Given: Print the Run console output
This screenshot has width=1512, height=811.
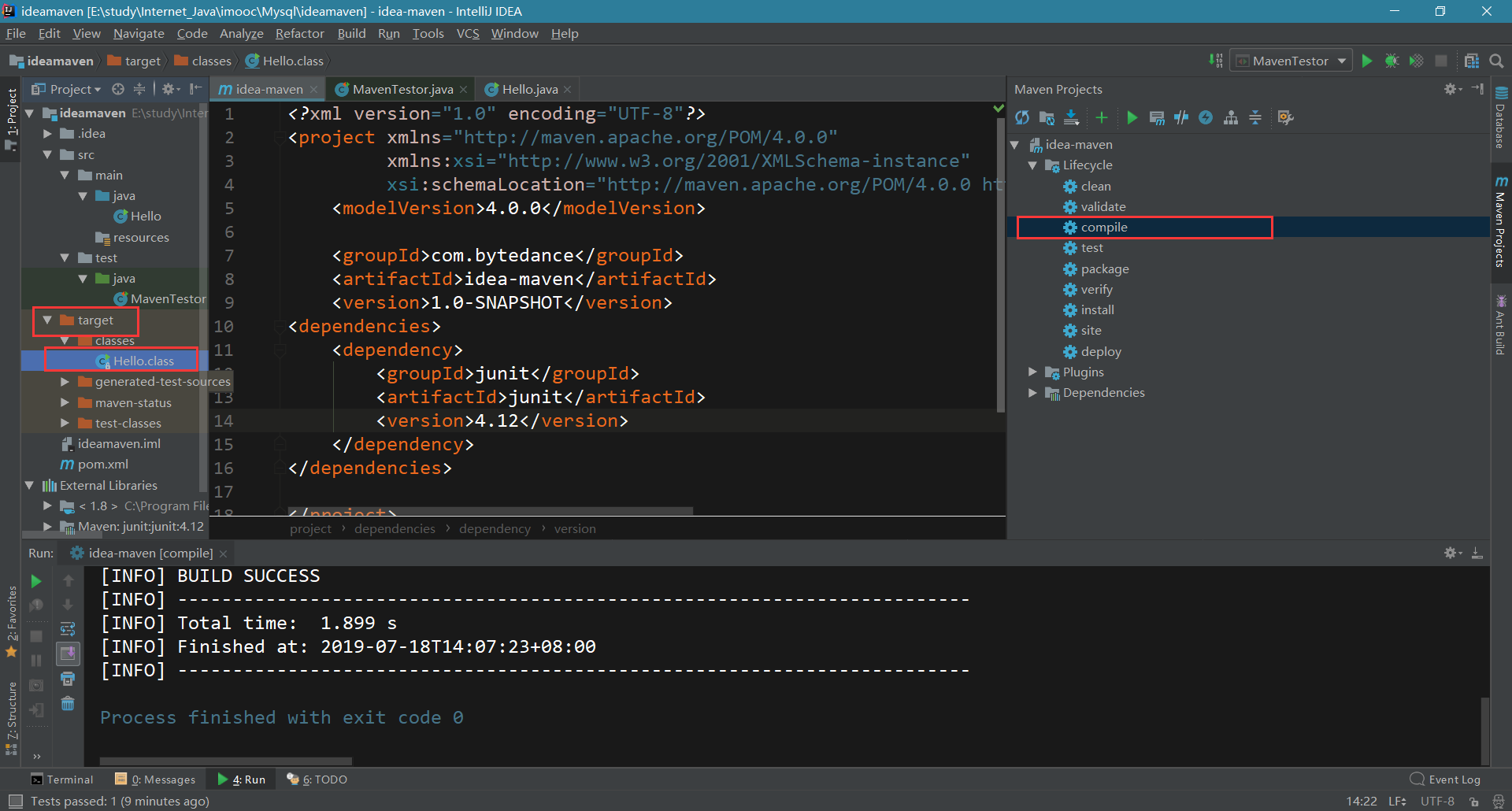Looking at the screenshot, I should point(68,678).
